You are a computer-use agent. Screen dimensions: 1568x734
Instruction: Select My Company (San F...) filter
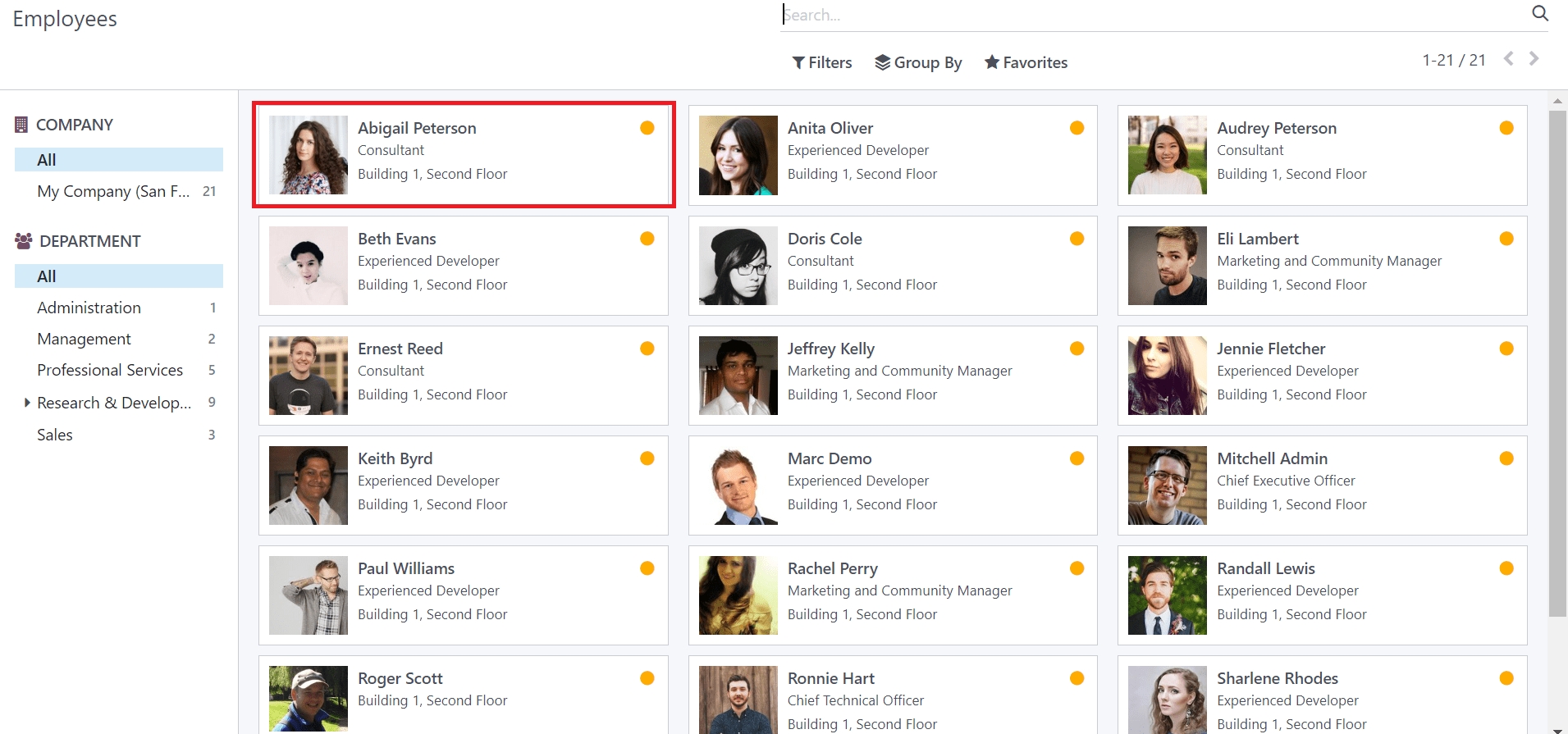coord(113,191)
